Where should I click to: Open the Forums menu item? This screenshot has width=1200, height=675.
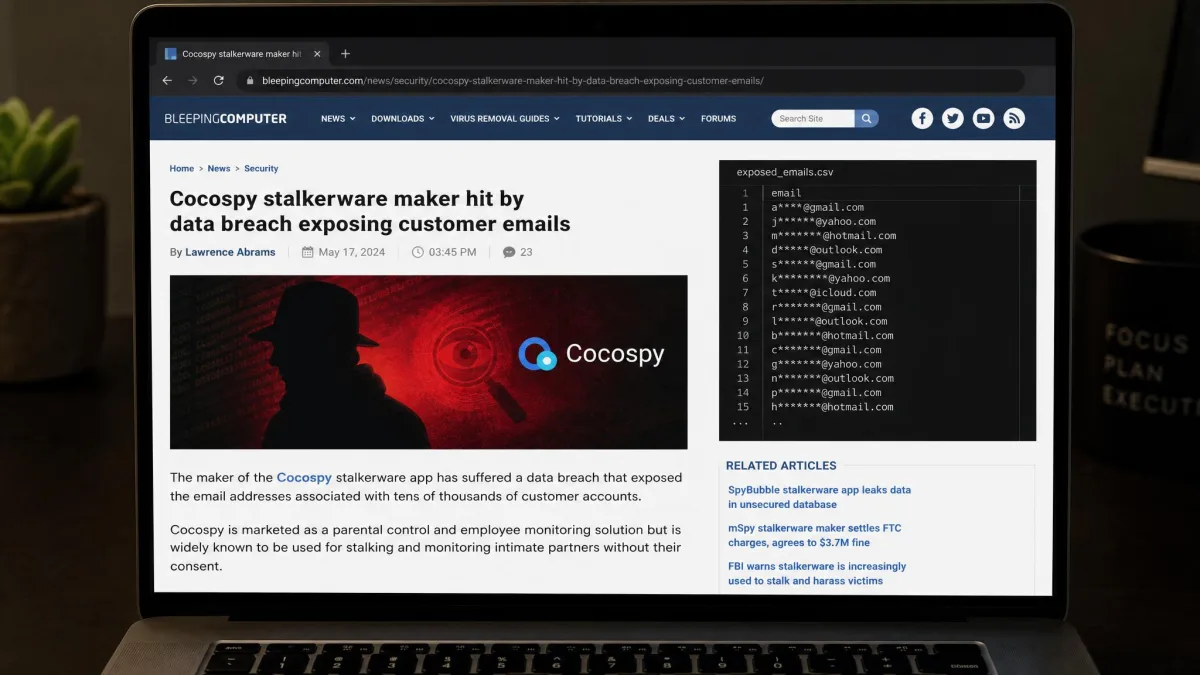pos(718,118)
